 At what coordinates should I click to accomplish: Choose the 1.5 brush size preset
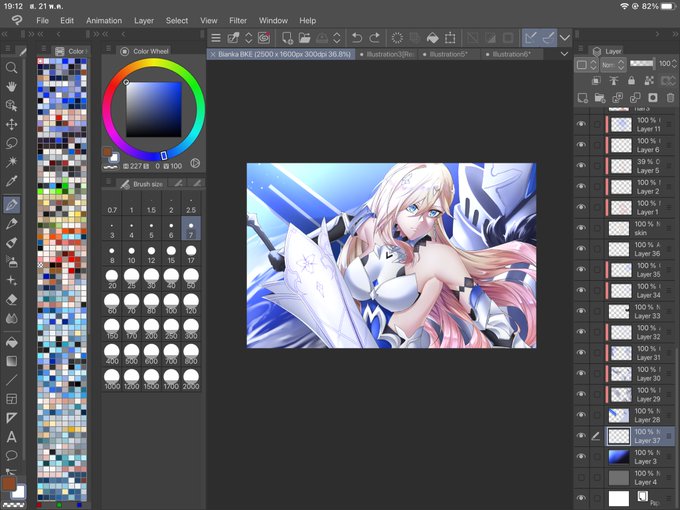coord(151,204)
